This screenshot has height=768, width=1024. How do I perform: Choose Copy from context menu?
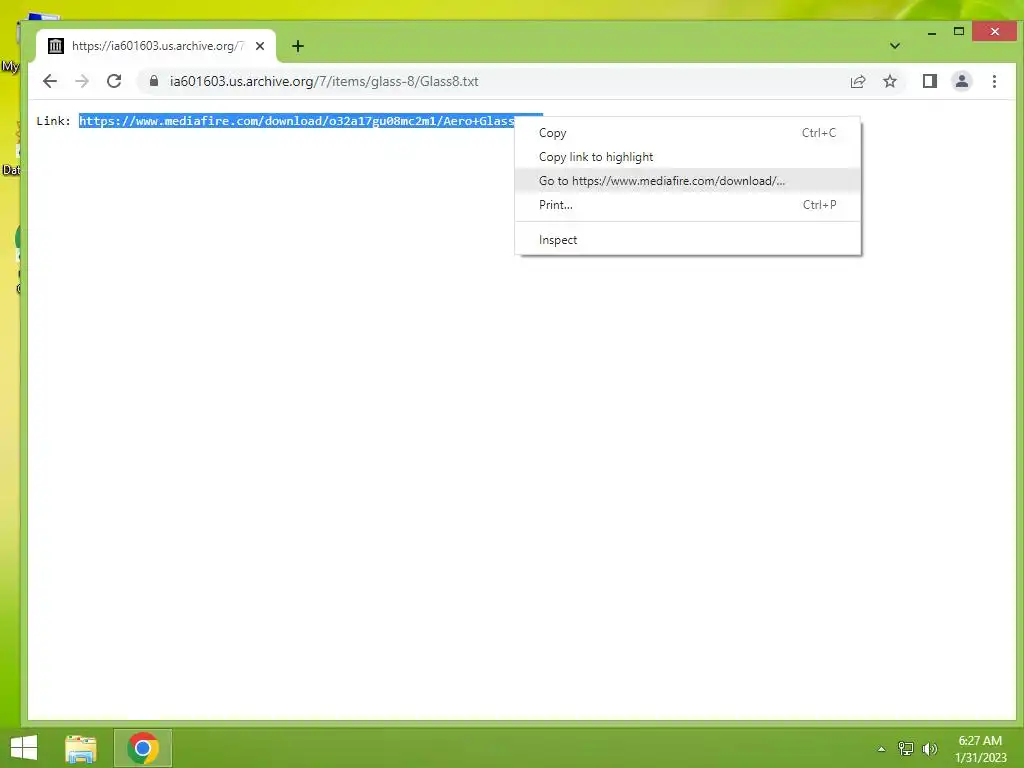pyautogui.click(x=688, y=133)
